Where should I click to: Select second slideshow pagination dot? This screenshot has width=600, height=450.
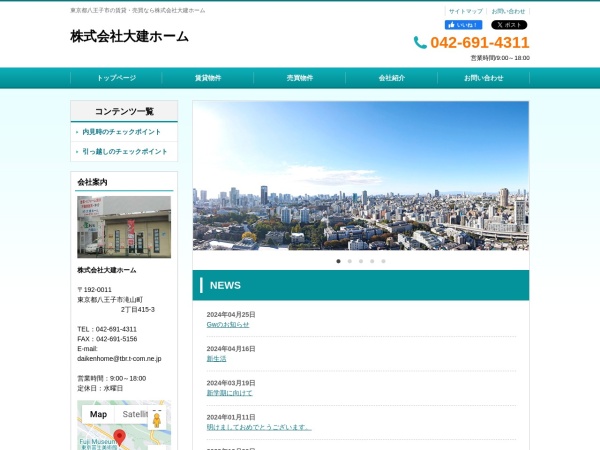coord(349,261)
